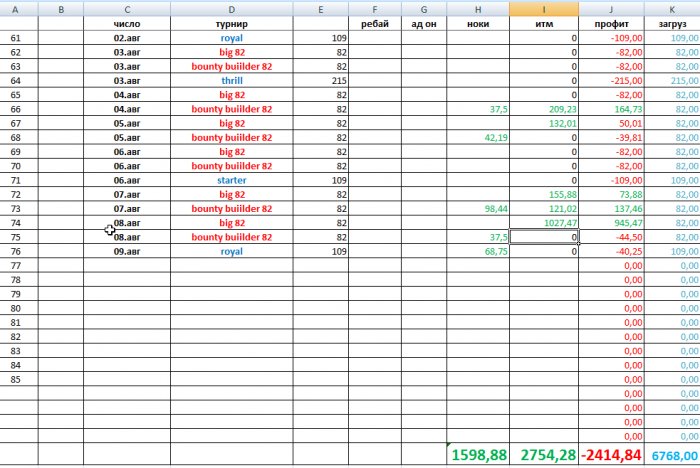700x468 pixels.
Task: Select the itm value '155,88'
Action: pos(544,195)
